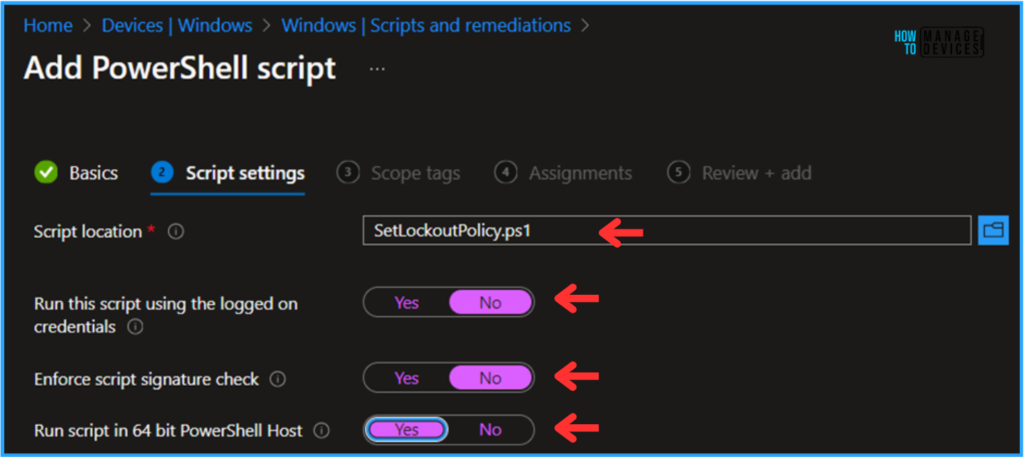Open Devices | Windows breadcrumb
This screenshot has height=459, width=1024.
point(177,25)
